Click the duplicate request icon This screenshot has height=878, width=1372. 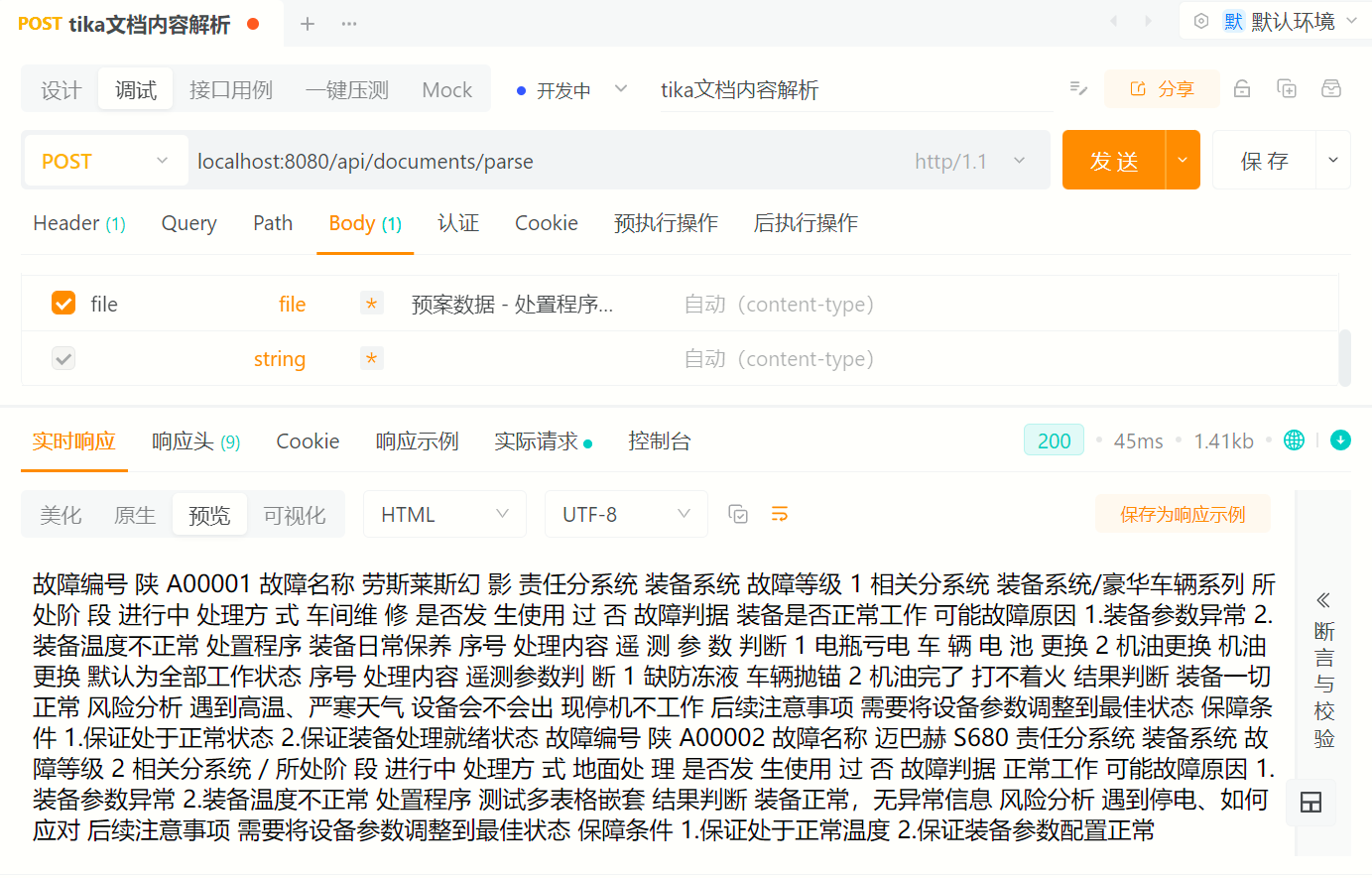coord(1287,89)
